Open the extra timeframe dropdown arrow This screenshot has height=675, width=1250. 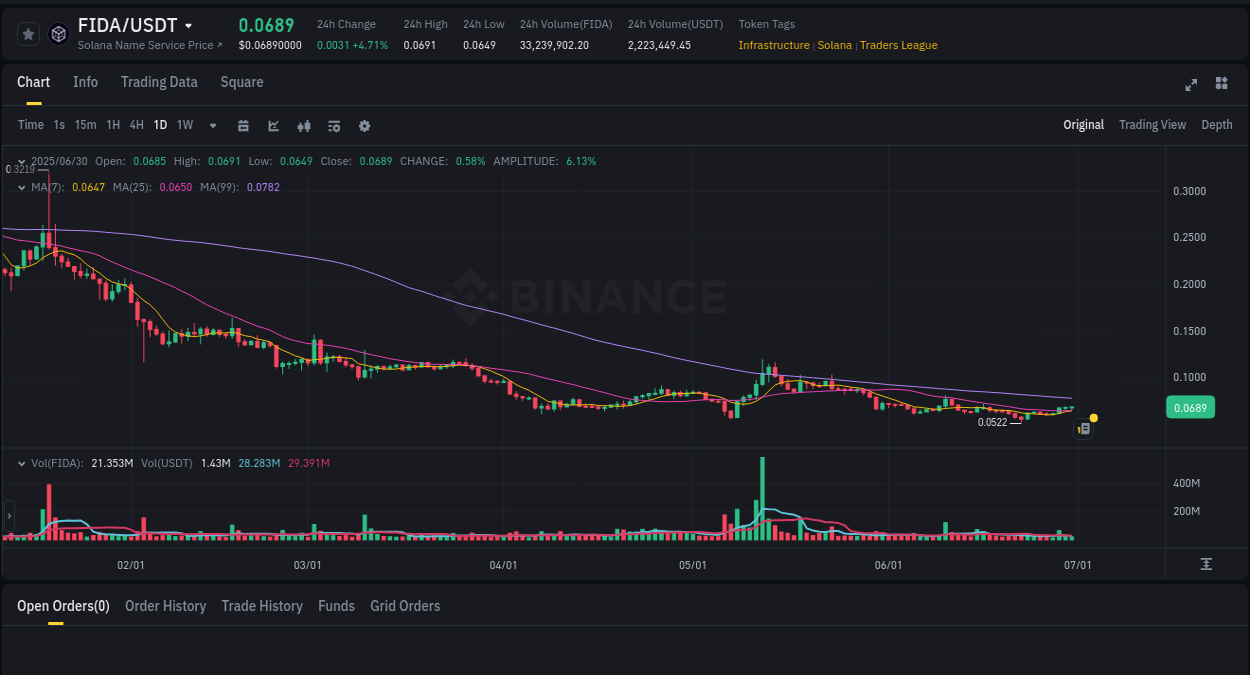(x=211, y=125)
